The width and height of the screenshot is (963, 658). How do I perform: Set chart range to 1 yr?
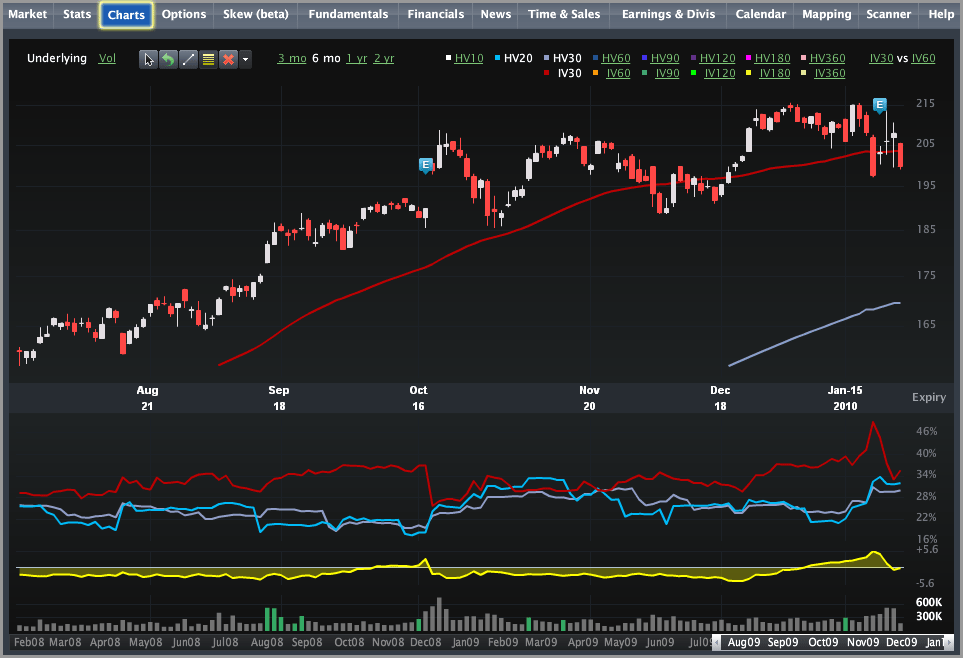click(357, 58)
